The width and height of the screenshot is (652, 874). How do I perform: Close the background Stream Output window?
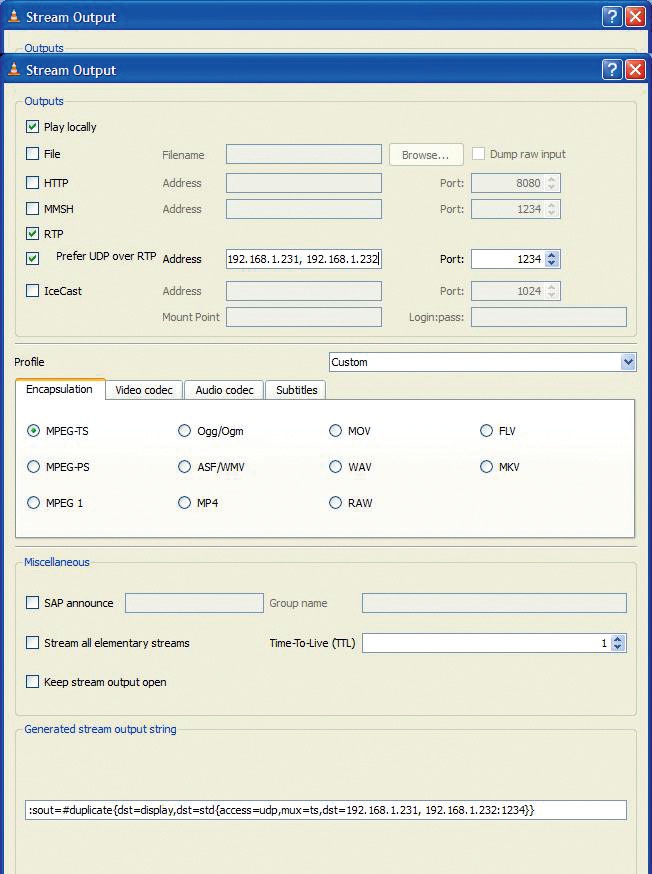tap(635, 17)
